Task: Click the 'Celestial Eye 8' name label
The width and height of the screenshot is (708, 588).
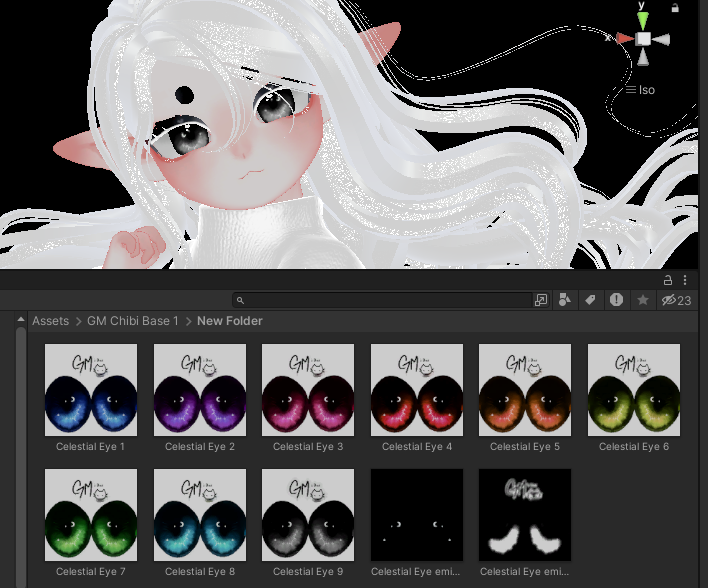Action: click(200, 572)
